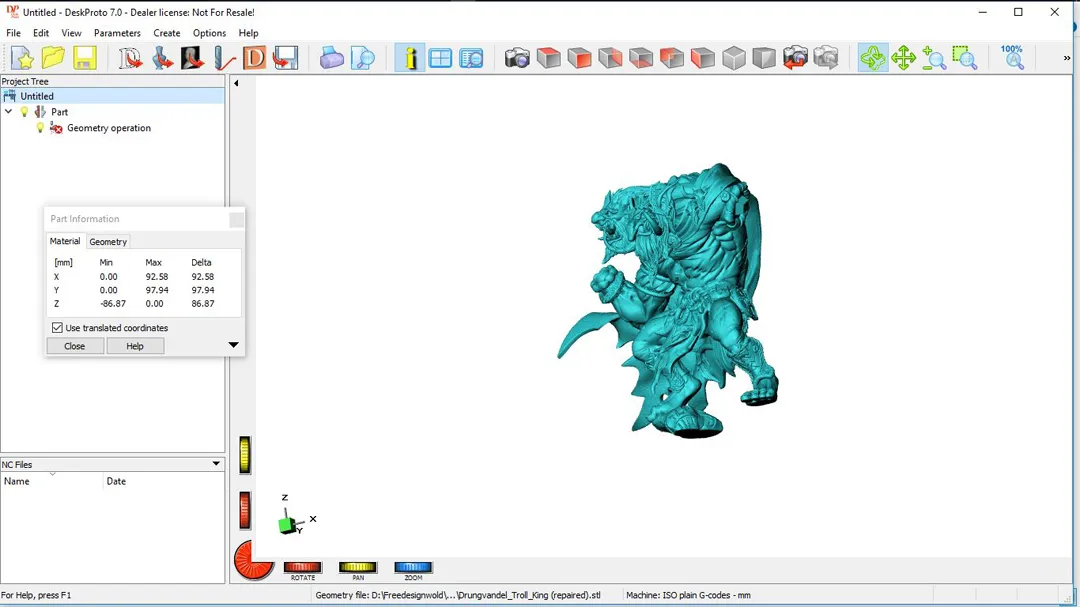Screen dimensions: 1080x607
Task: Uncheck Use translated coordinates checkbox
Action: click(x=57, y=328)
